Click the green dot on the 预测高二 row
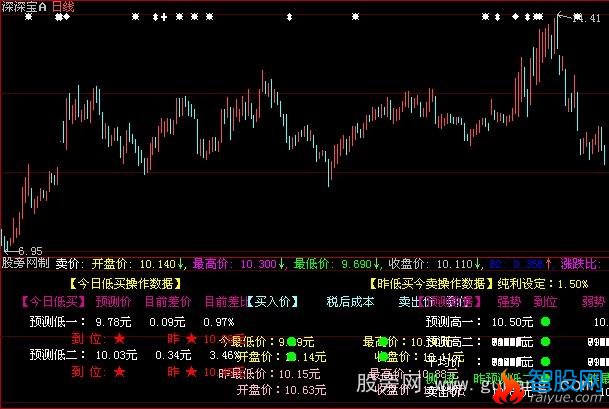Image resolution: width=609 pixels, height=409 pixels. tap(545, 342)
